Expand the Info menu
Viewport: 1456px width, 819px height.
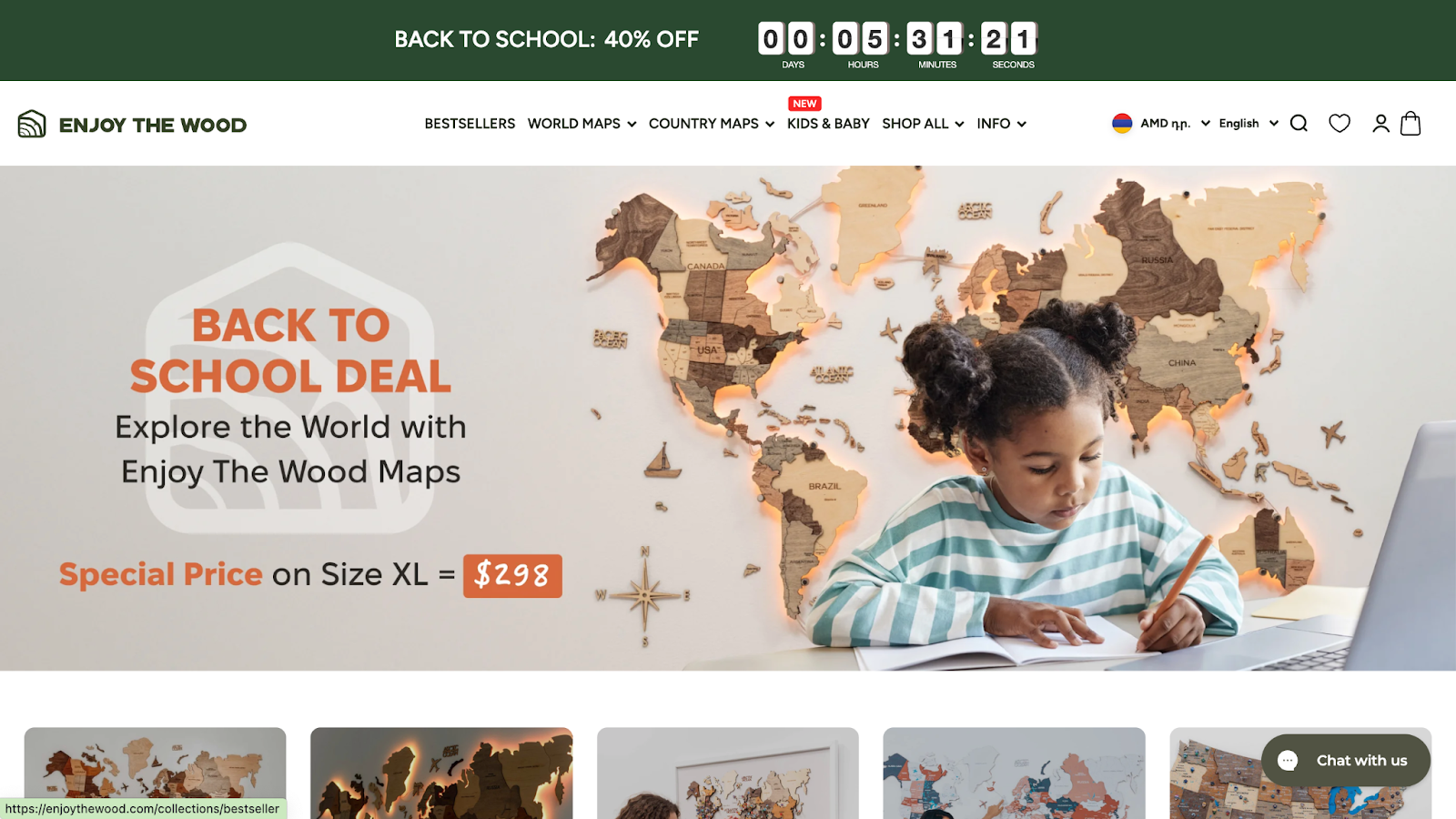point(1002,124)
